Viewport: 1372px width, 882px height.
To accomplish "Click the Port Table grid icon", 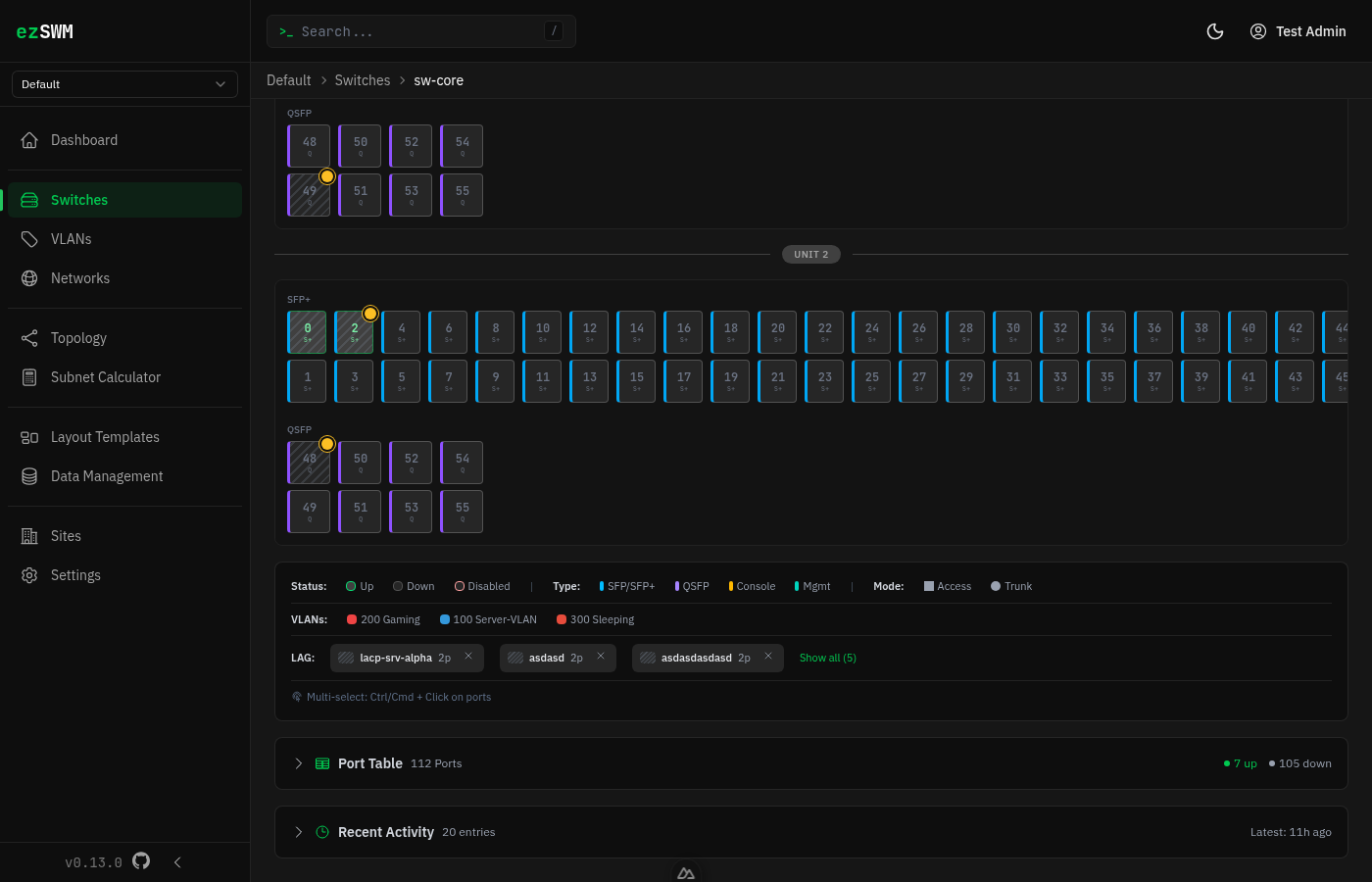I will [322, 763].
